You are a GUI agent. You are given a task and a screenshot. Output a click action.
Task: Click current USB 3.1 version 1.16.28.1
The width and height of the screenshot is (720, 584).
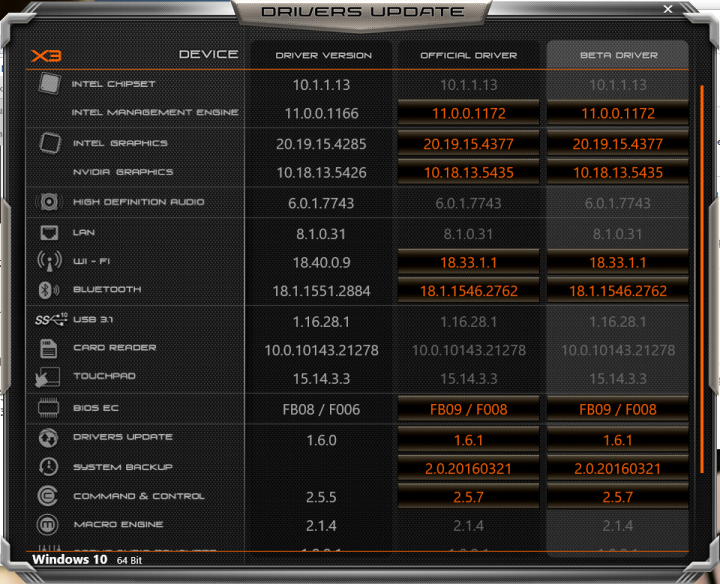coord(321,321)
